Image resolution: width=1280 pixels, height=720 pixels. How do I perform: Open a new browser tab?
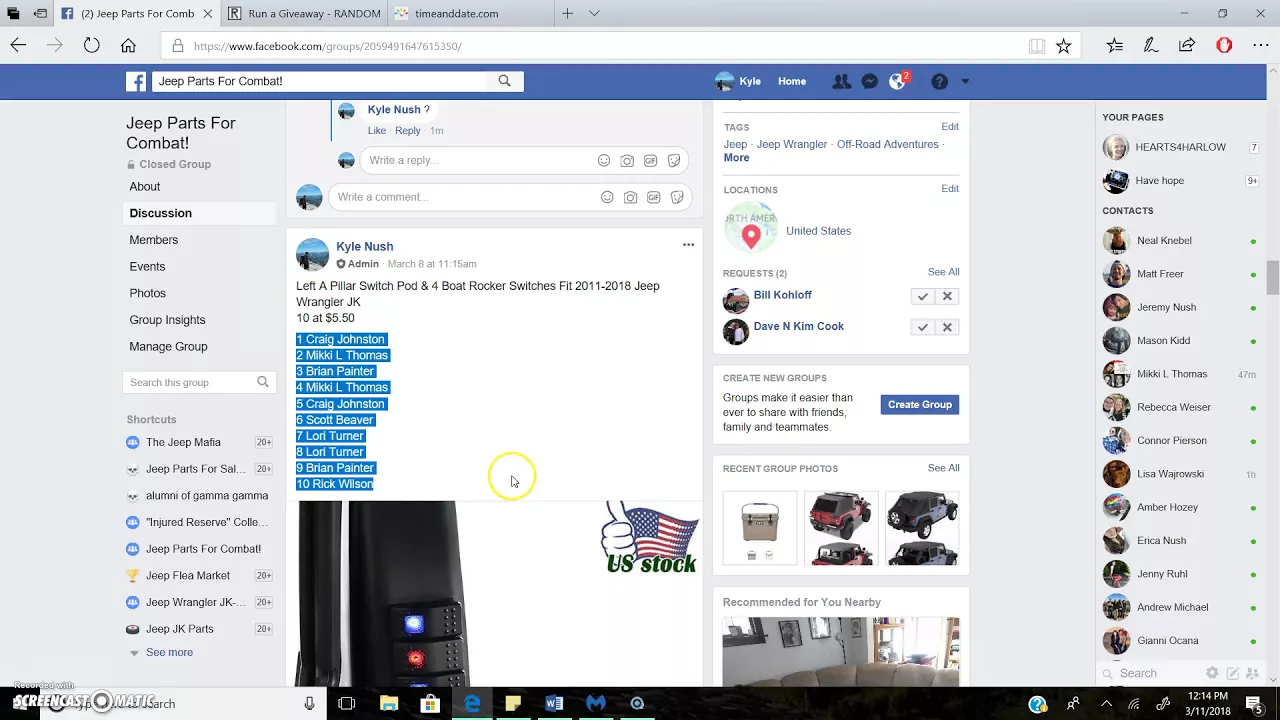pyautogui.click(x=567, y=14)
